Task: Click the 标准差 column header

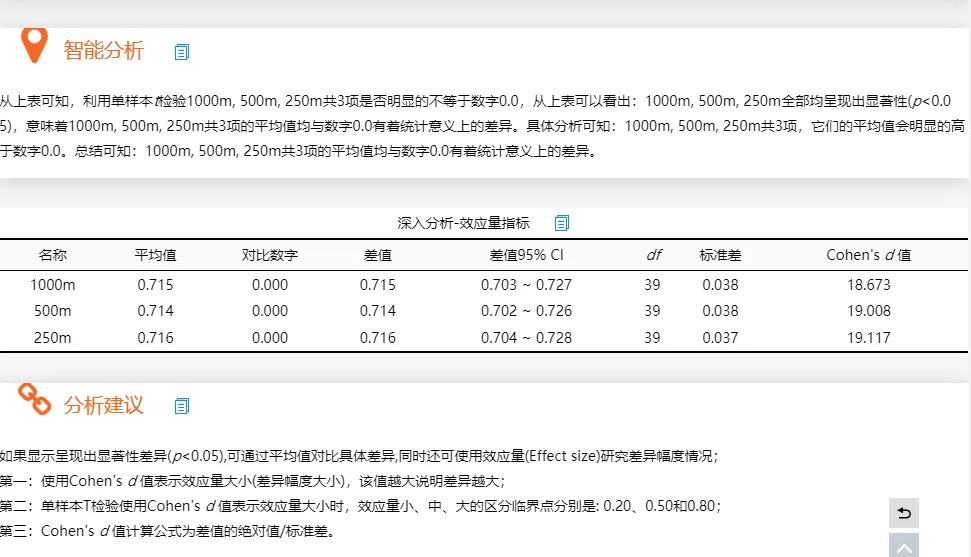Action: [x=720, y=255]
